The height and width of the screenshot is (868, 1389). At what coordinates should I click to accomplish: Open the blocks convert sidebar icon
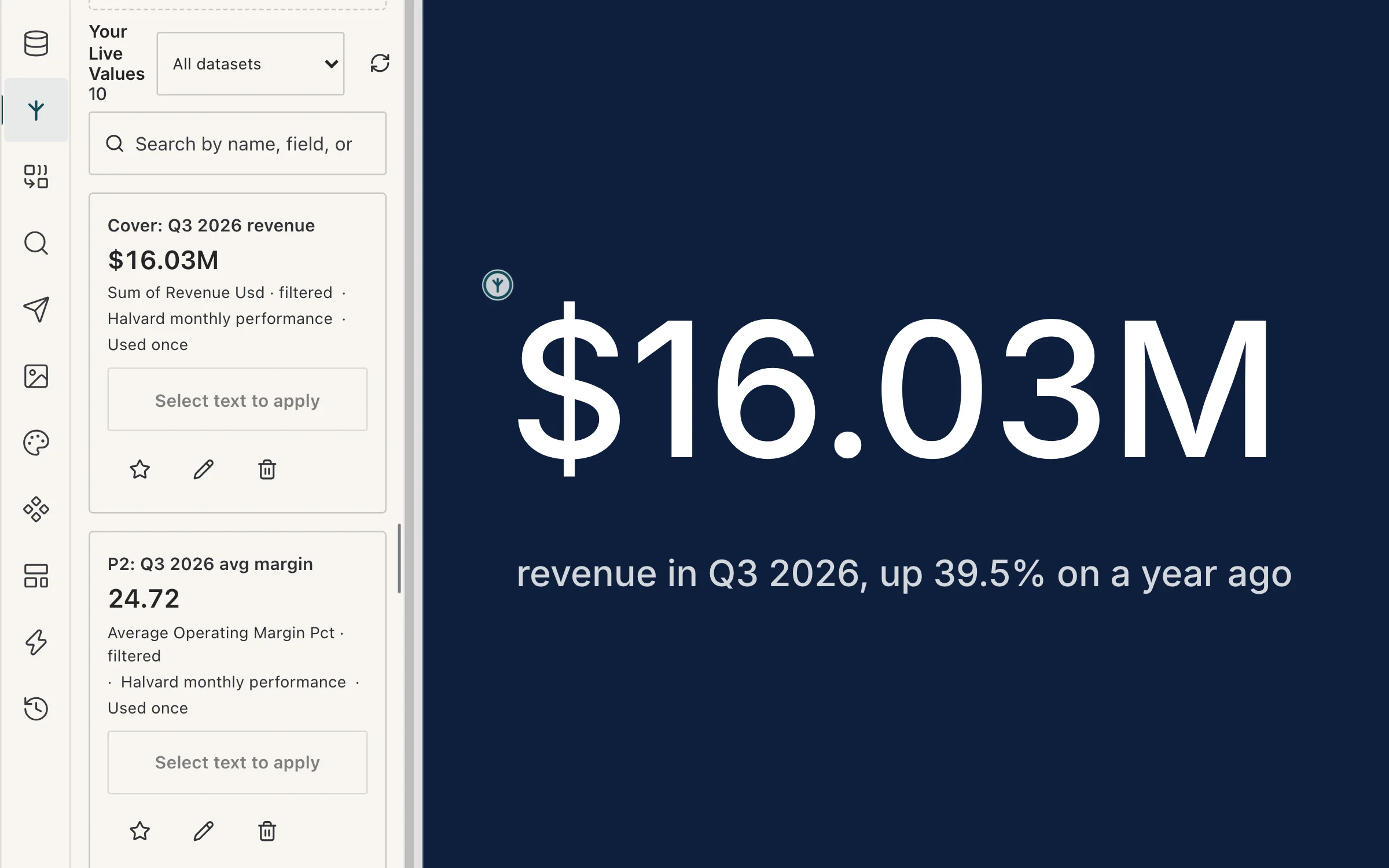click(36, 176)
